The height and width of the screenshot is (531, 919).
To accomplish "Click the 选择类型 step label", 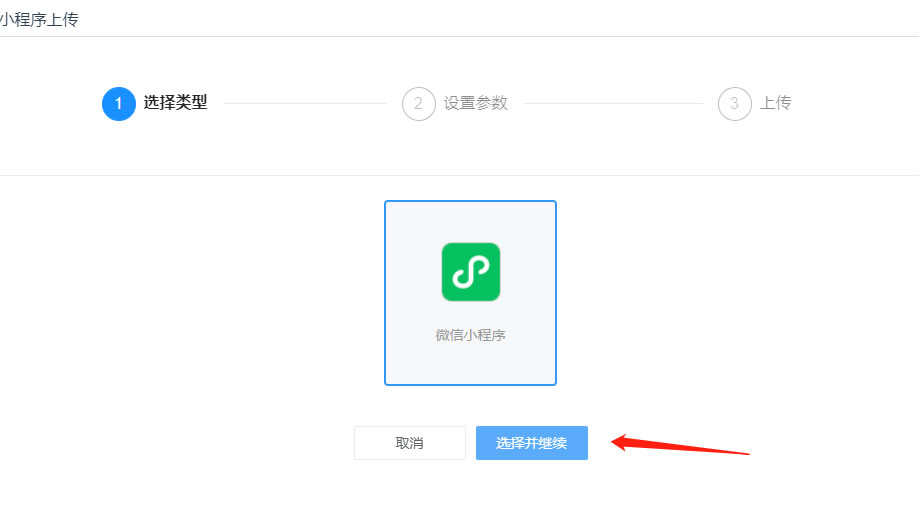I will pos(175,103).
